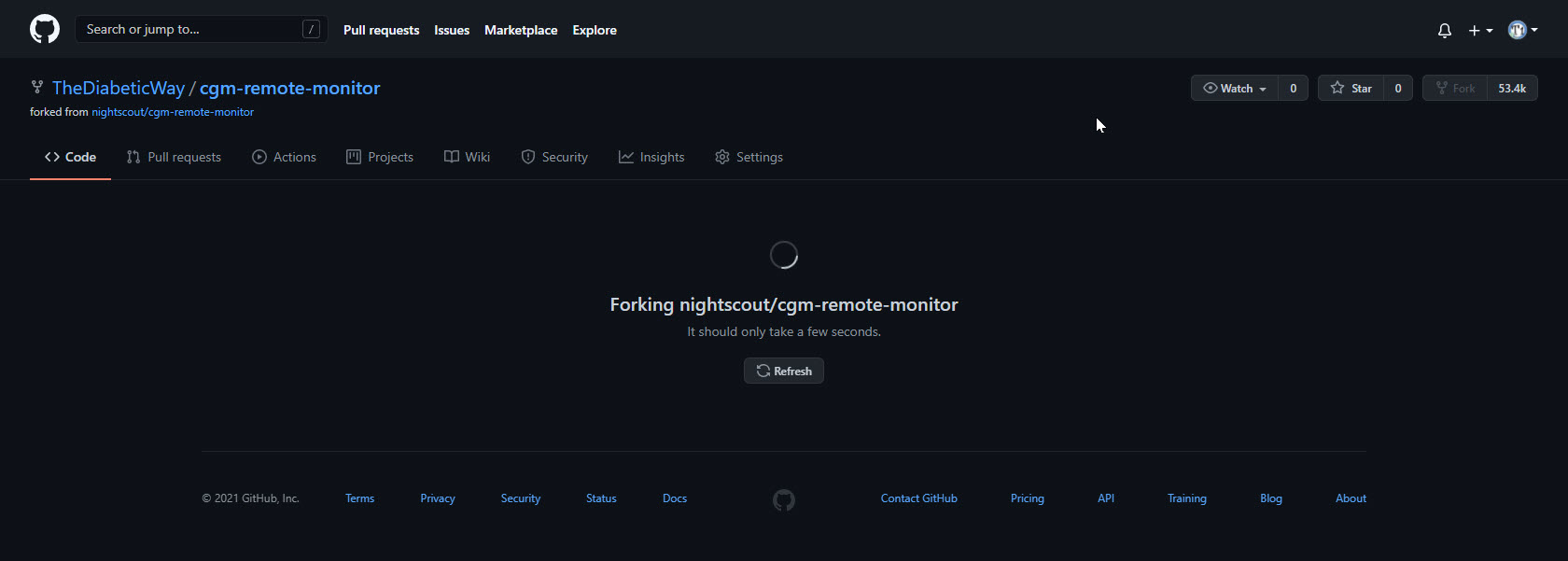Expand the plus create-new menu
The height and width of the screenshot is (561, 1568).
(x=1479, y=31)
